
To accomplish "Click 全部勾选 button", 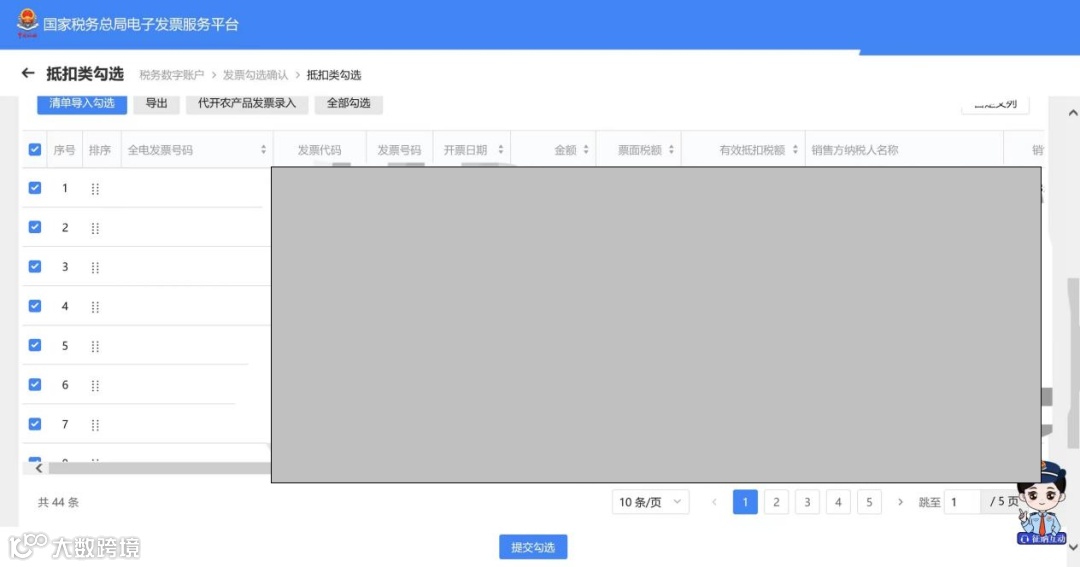I will point(349,103).
